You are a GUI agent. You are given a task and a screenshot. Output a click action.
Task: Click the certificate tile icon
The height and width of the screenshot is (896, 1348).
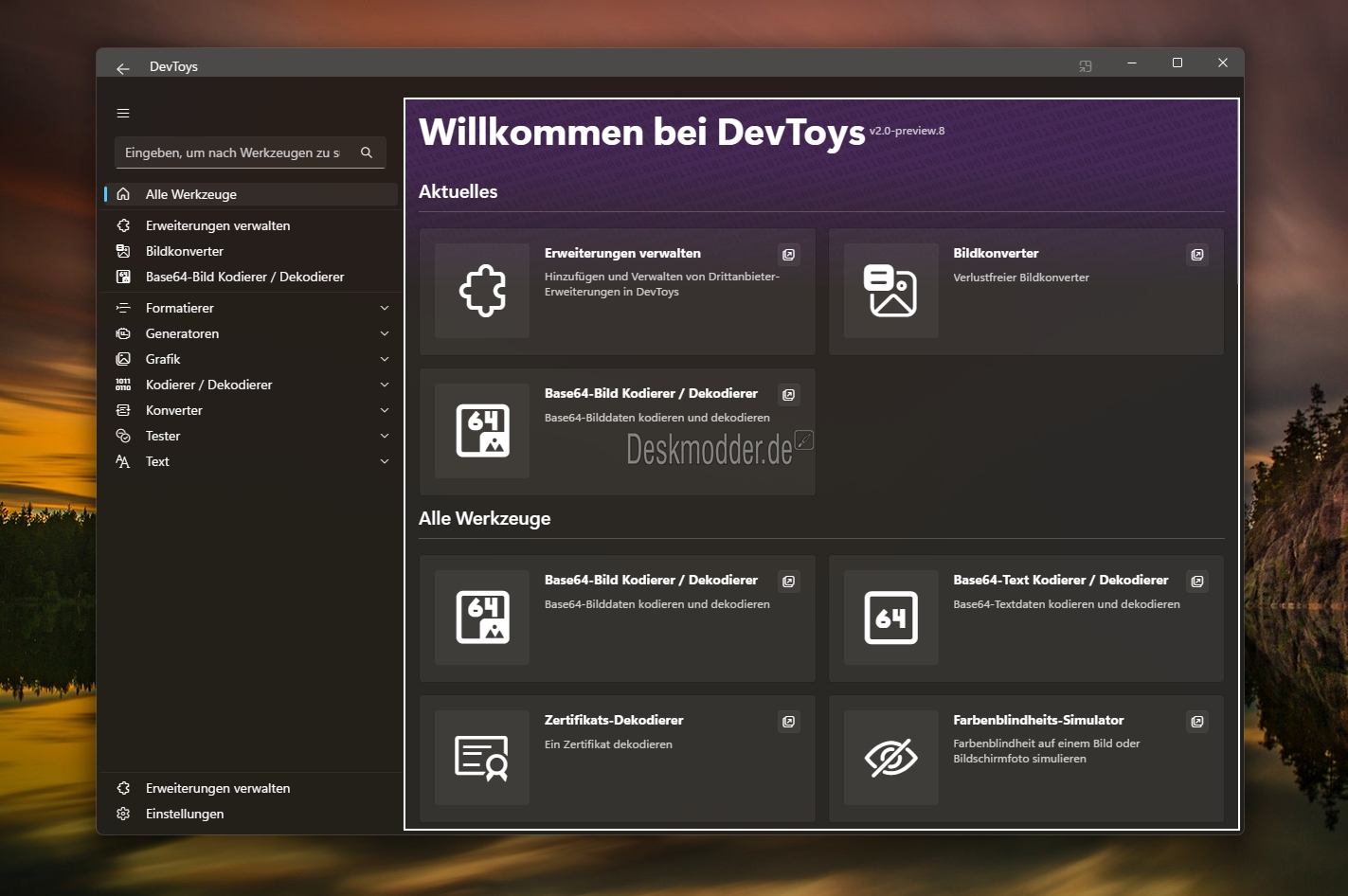(482, 758)
